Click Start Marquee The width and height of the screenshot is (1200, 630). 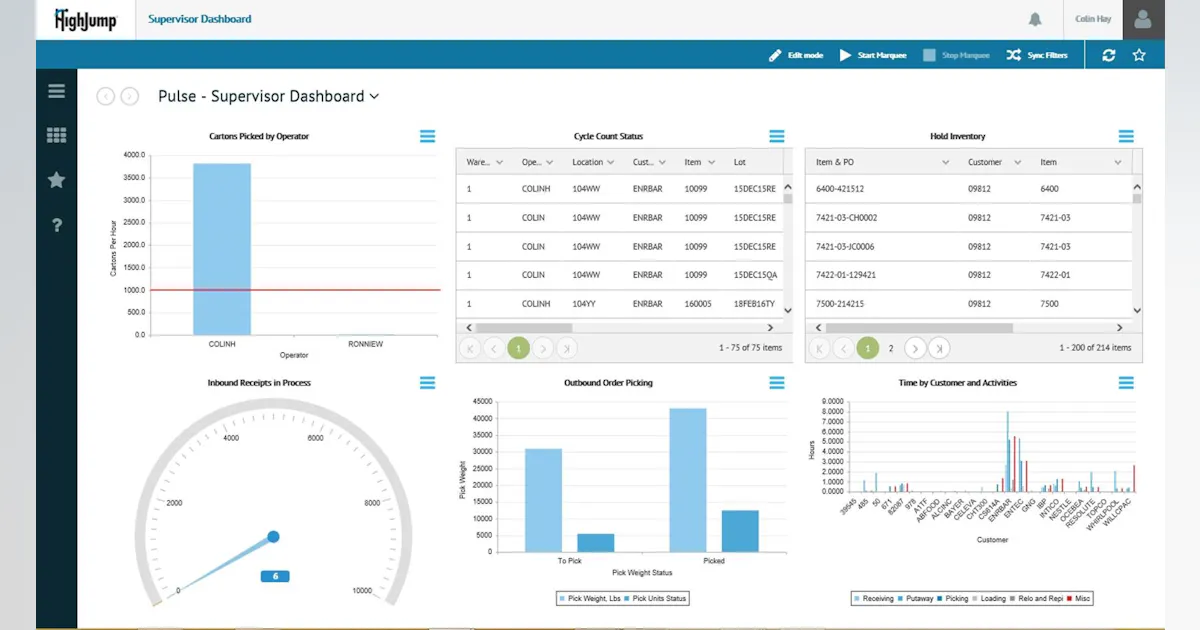pos(873,55)
